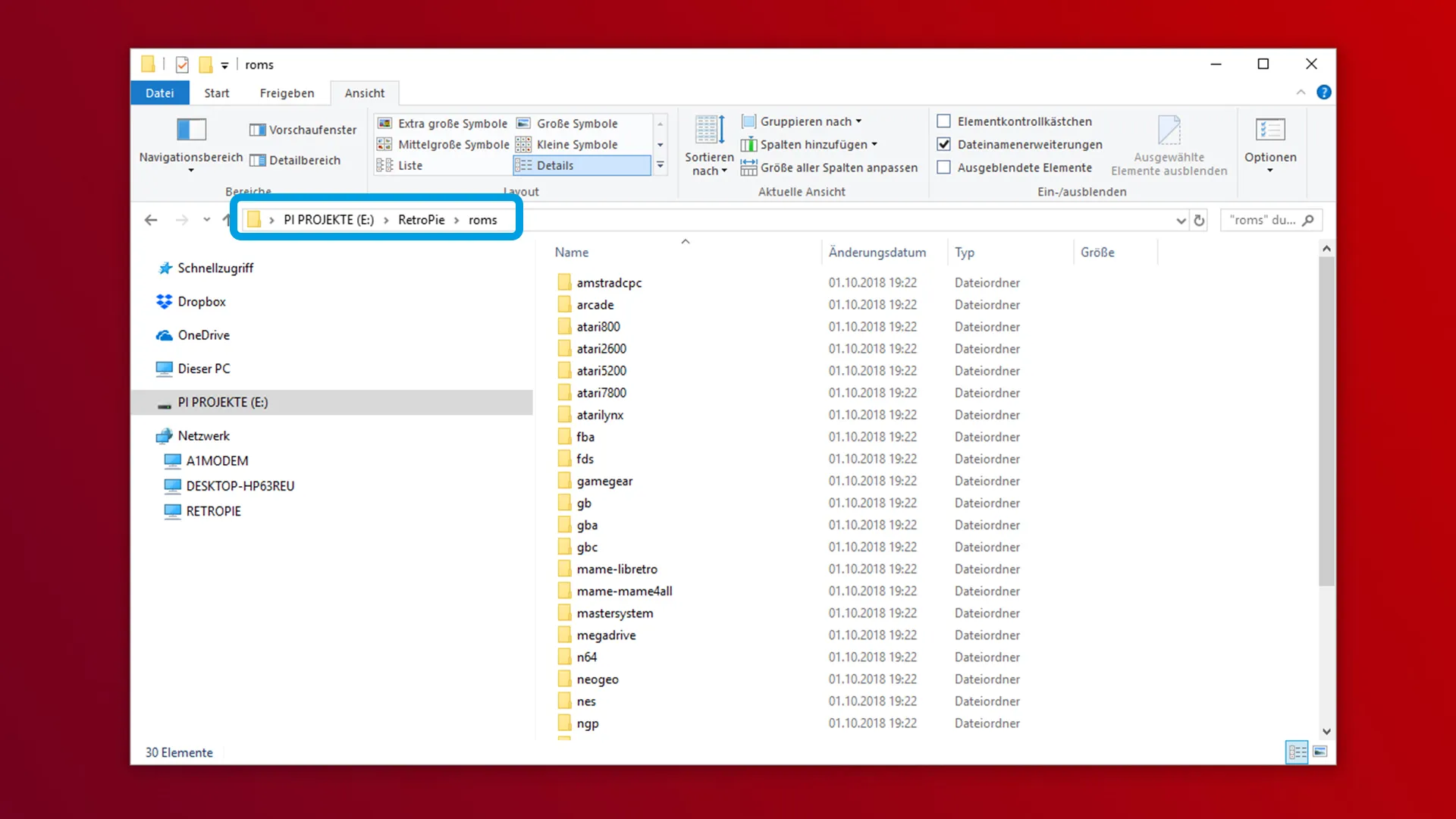The width and height of the screenshot is (1456, 819).
Task: Go back with the back arrow
Action: coord(151,220)
